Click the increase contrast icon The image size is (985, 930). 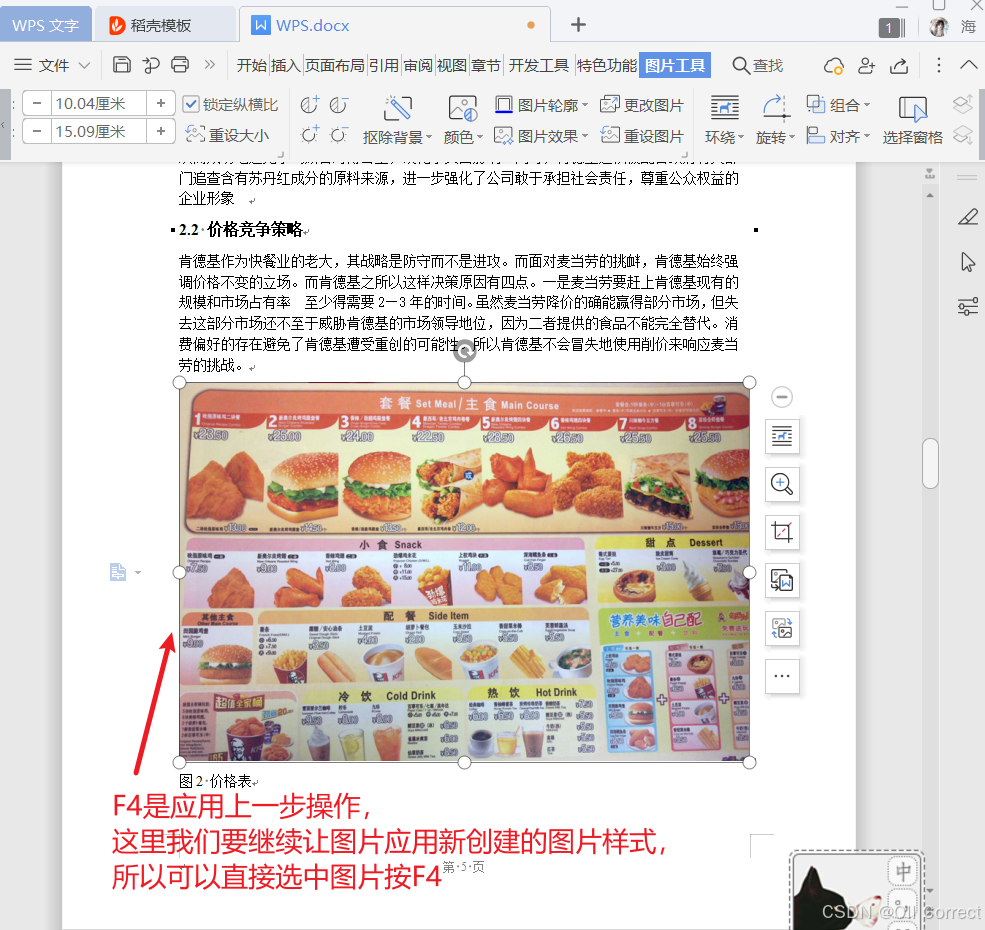click(309, 105)
